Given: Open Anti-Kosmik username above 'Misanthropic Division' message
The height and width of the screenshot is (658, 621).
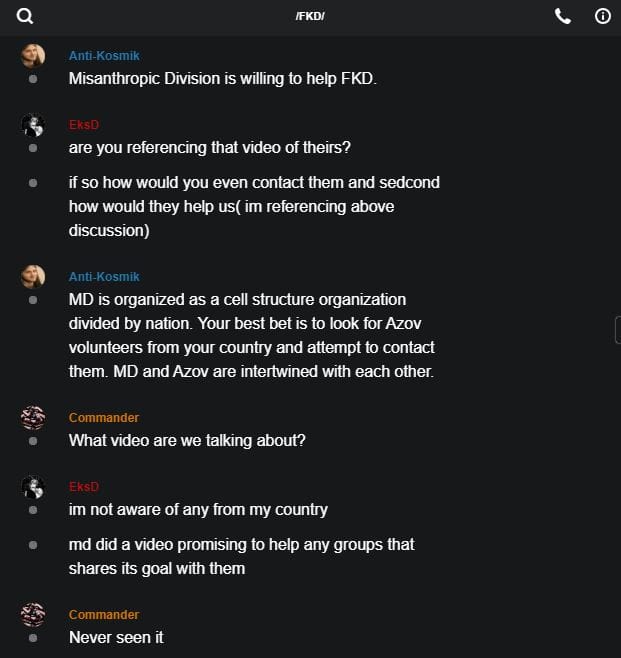Looking at the screenshot, I should (x=104, y=55).
